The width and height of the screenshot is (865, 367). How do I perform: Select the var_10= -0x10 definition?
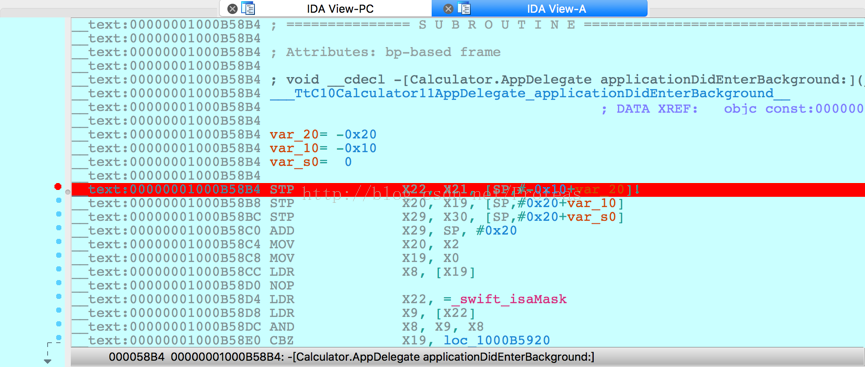tap(323, 148)
